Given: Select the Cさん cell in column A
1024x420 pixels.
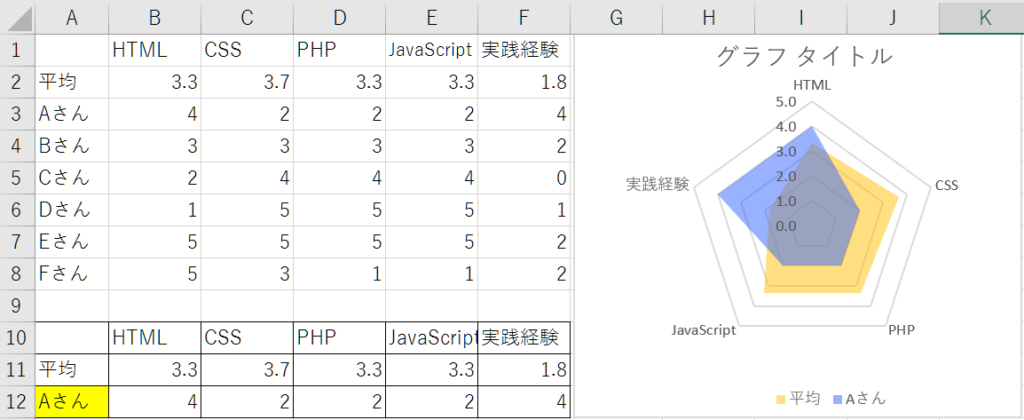Looking at the screenshot, I should pyautogui.click(x=72, y=178).
